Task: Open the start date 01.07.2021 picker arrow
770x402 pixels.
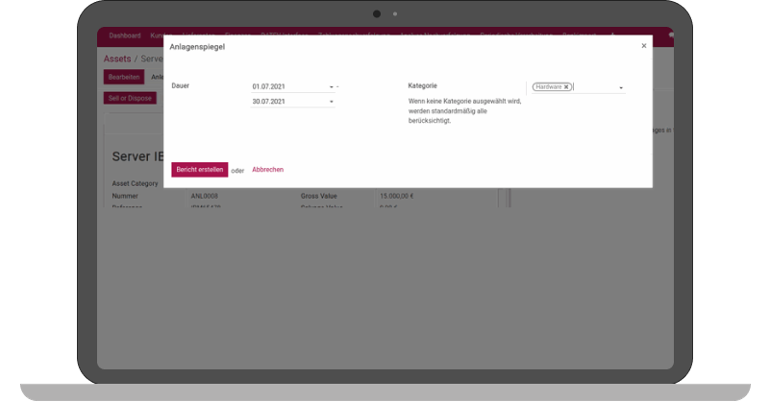Action: pyautogui.click(x=331, y=87)
